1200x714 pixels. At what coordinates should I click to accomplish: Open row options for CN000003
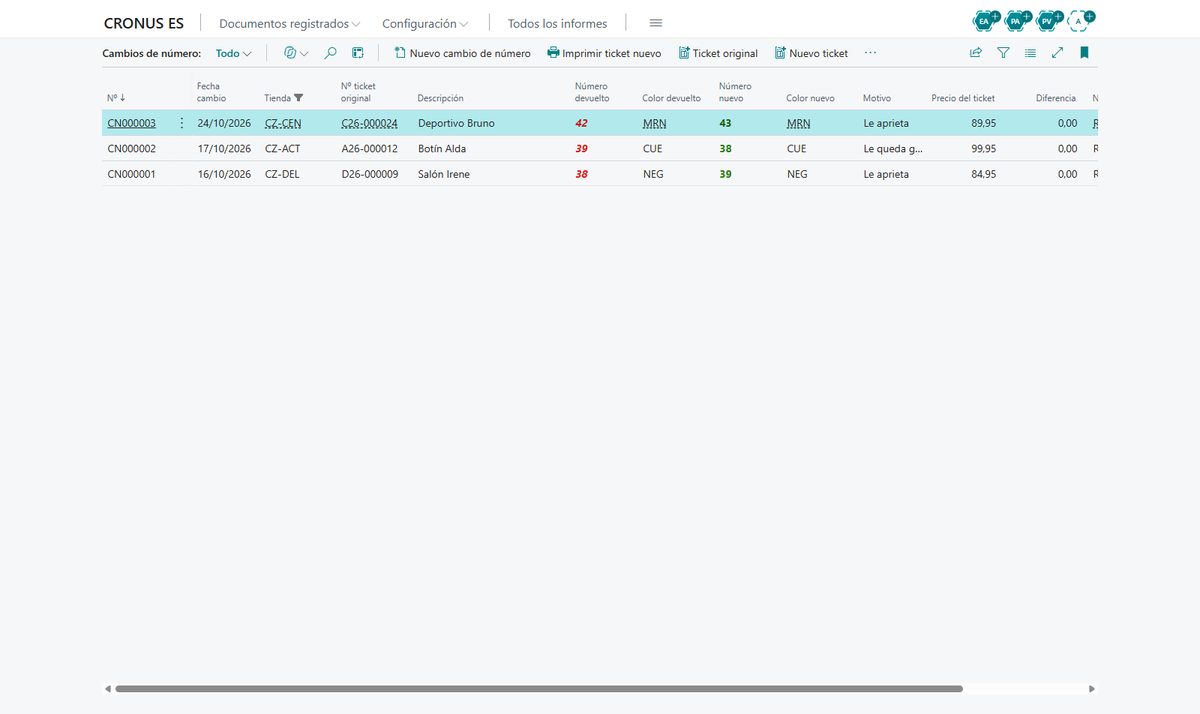(x=181, y=123)
